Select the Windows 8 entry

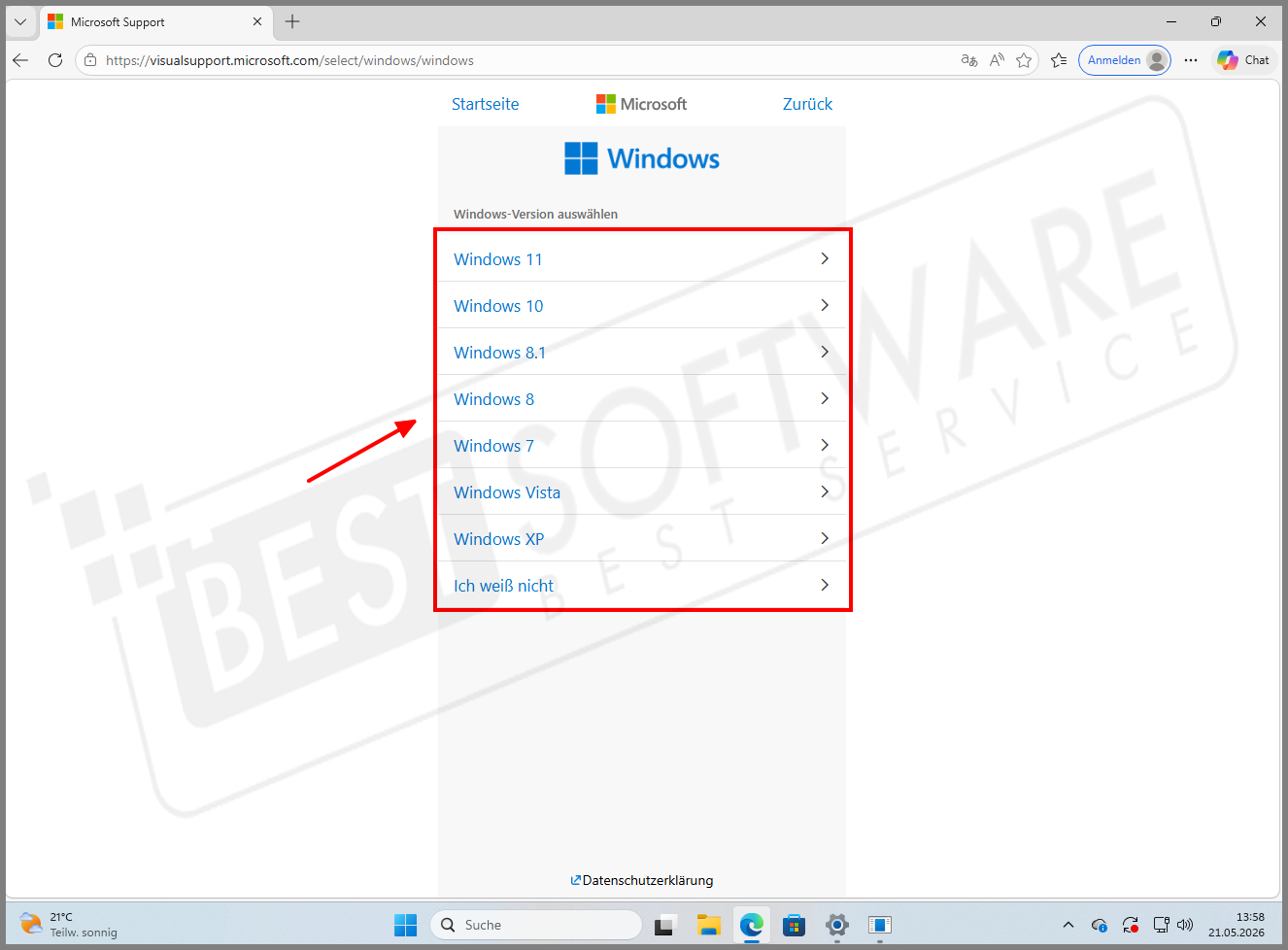642,398
